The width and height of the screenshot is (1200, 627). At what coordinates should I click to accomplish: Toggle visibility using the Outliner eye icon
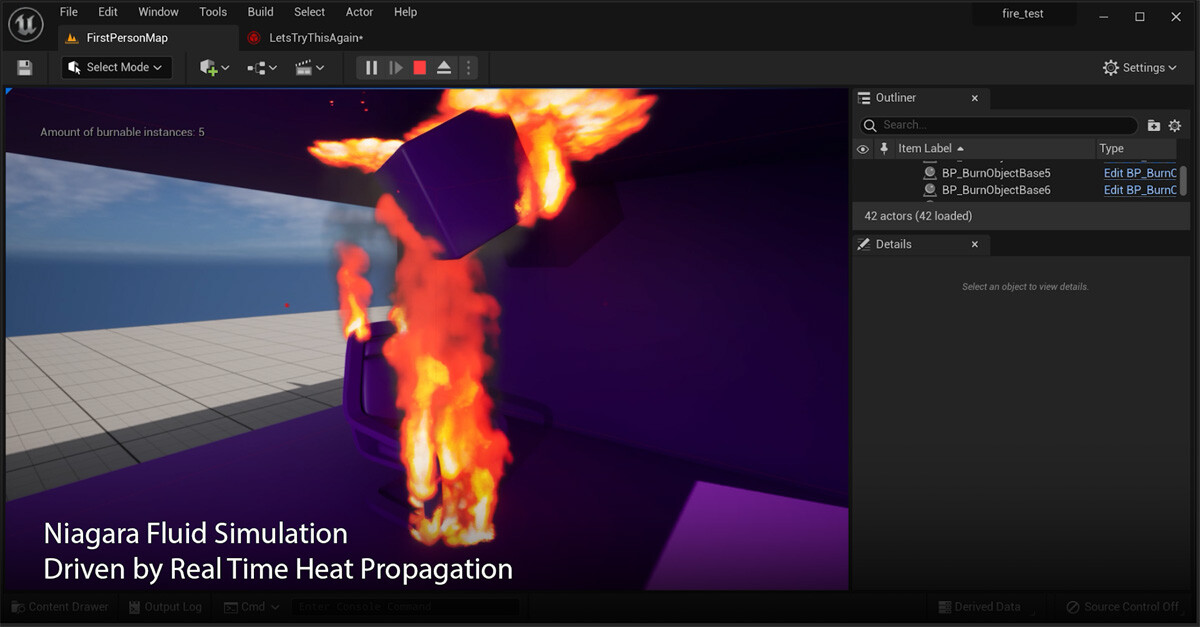(x=862, y=148)
